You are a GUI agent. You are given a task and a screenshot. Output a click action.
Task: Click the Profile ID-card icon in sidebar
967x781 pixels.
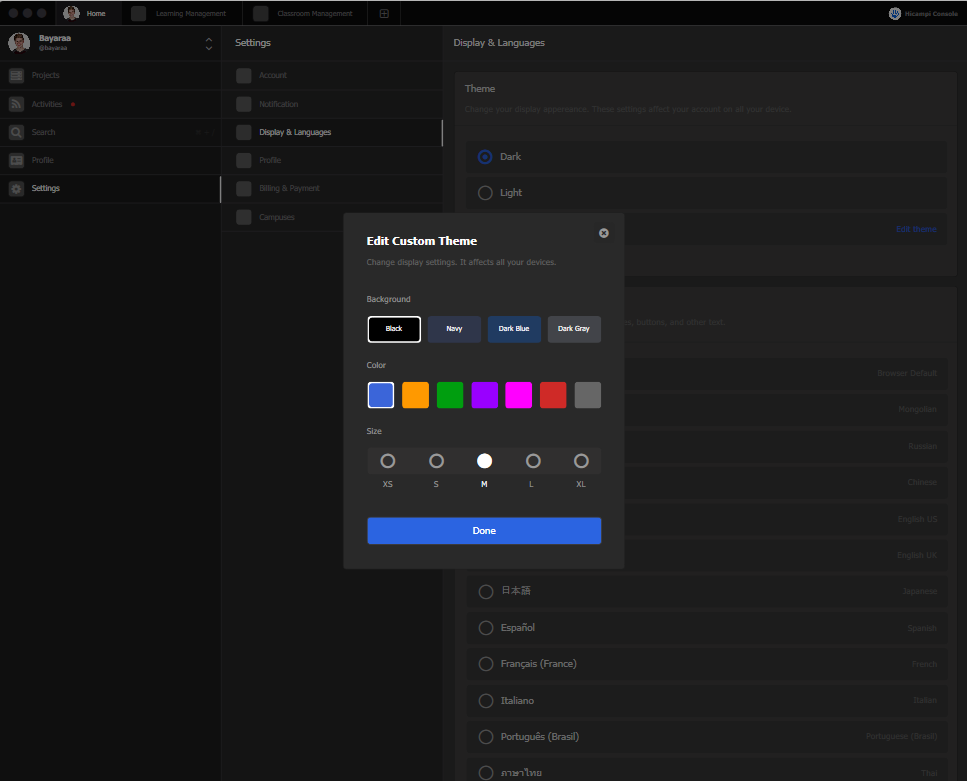point(16,160)
